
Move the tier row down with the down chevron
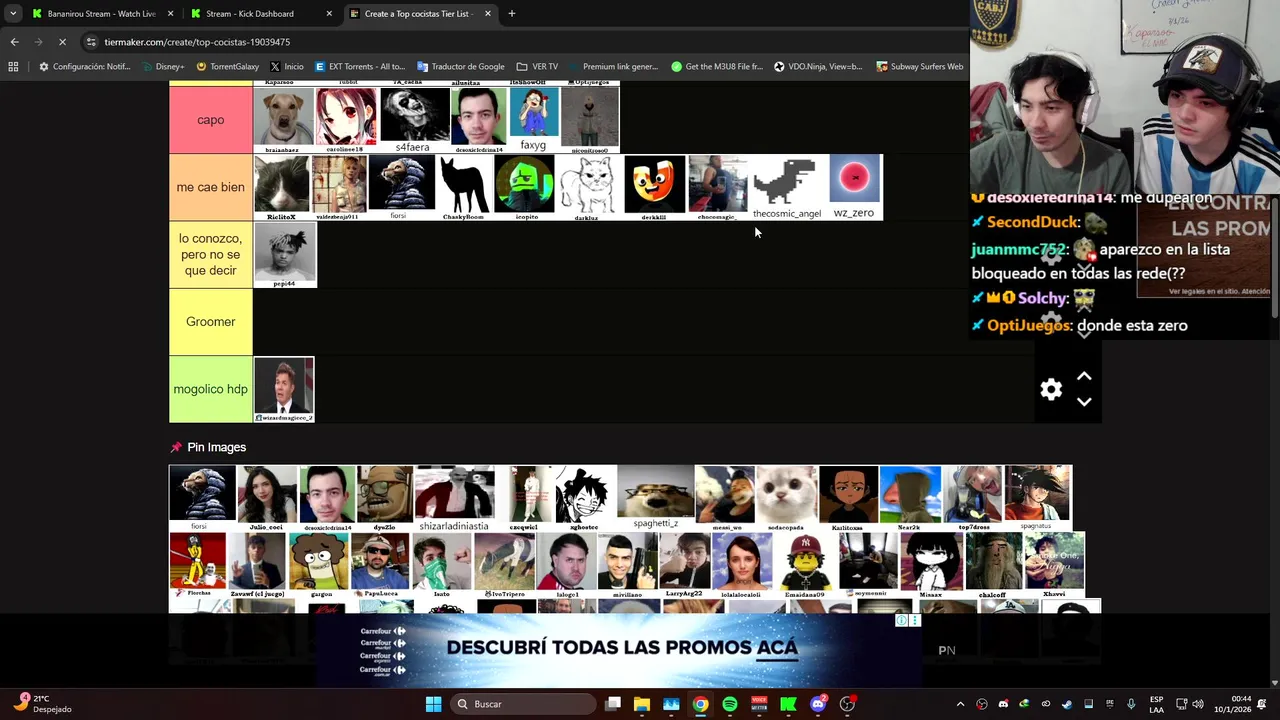(1084, 402)
